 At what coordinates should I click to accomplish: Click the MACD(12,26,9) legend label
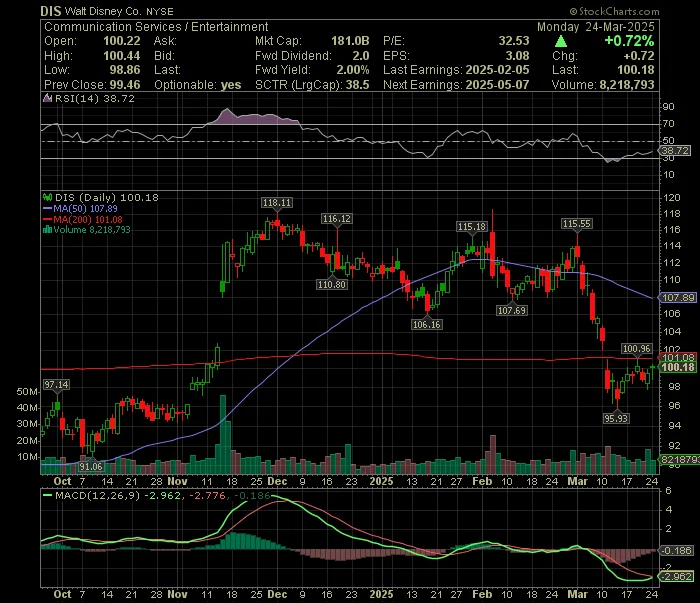[98, 495]
